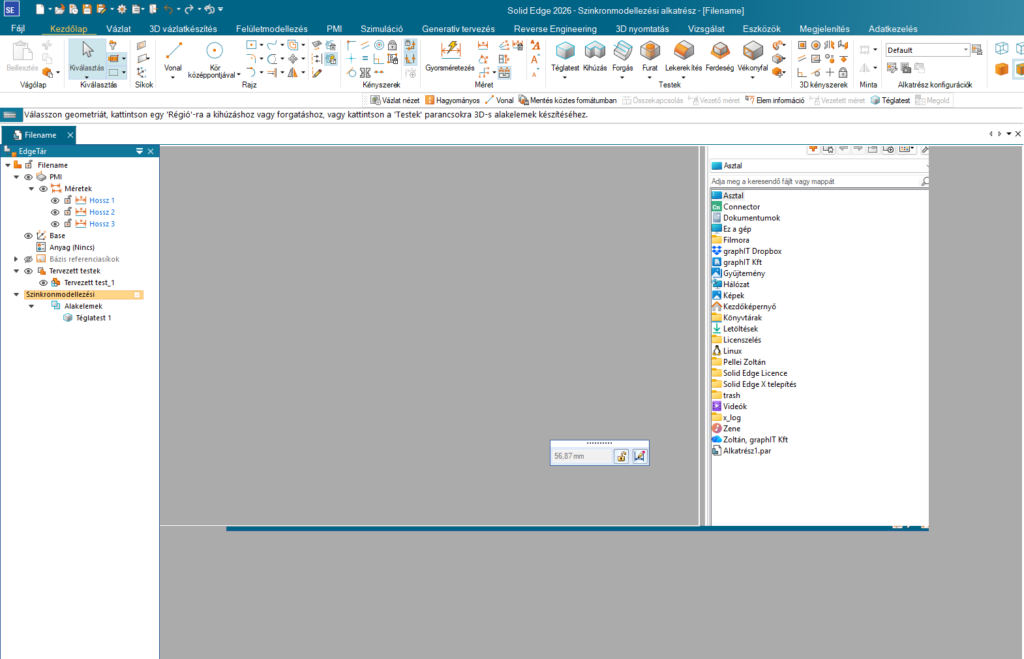
Task: Click Mentés köztes formátumban button
Action: [x=566, y=100]
